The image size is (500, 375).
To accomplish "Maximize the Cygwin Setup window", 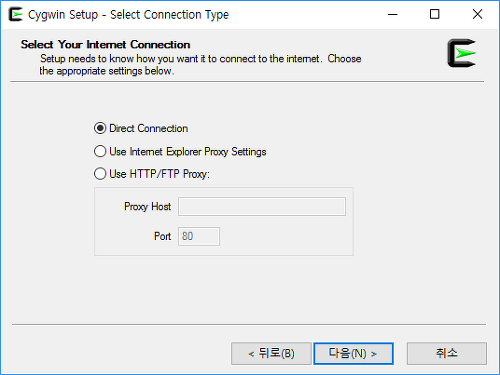I will click(434, 14).
